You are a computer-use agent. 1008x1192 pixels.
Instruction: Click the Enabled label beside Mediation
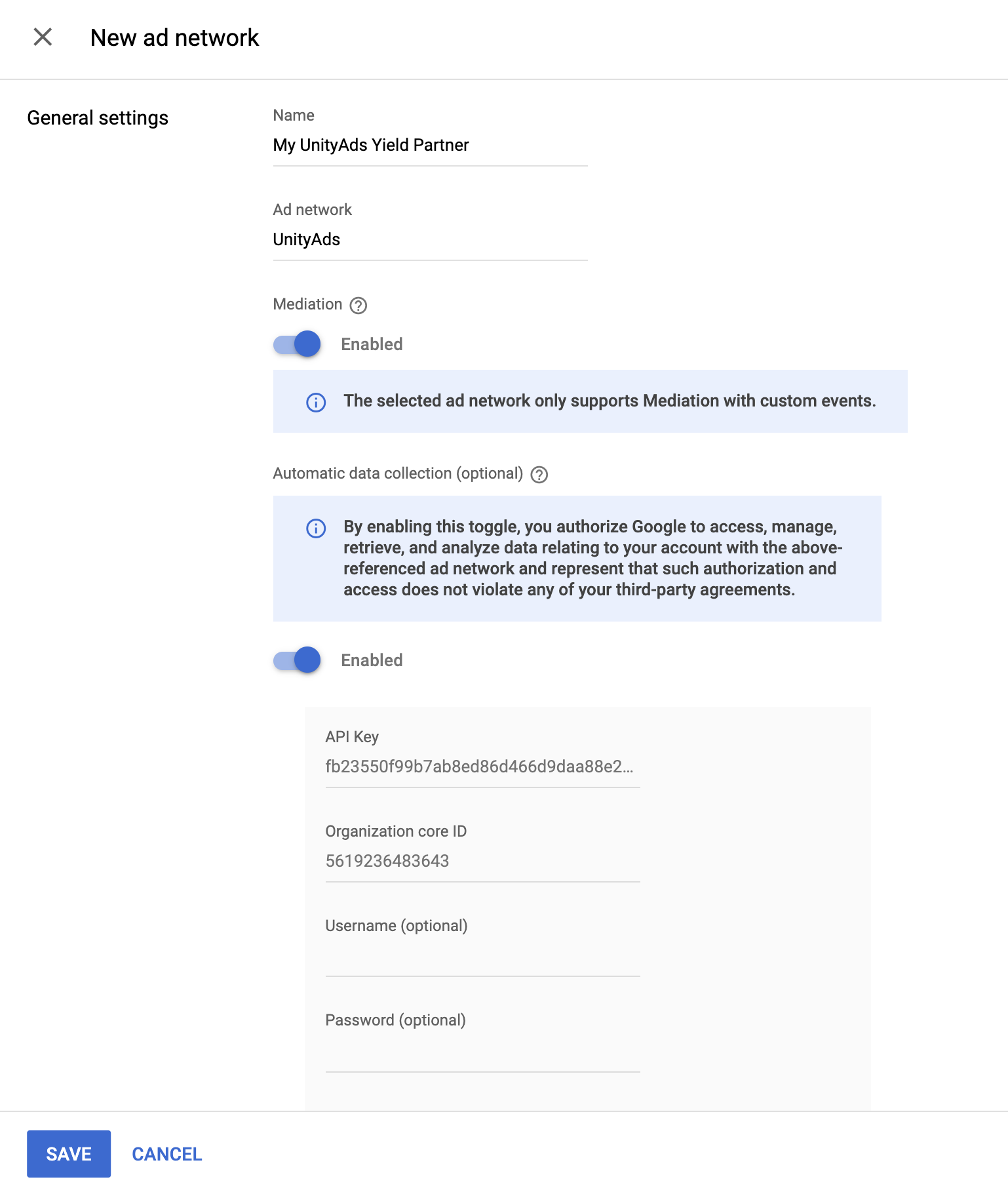point(371,344)
